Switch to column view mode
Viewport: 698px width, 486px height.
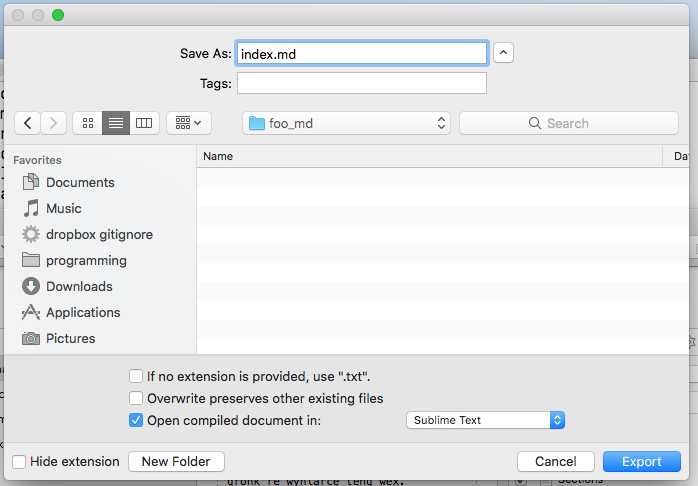pos(144,123)
